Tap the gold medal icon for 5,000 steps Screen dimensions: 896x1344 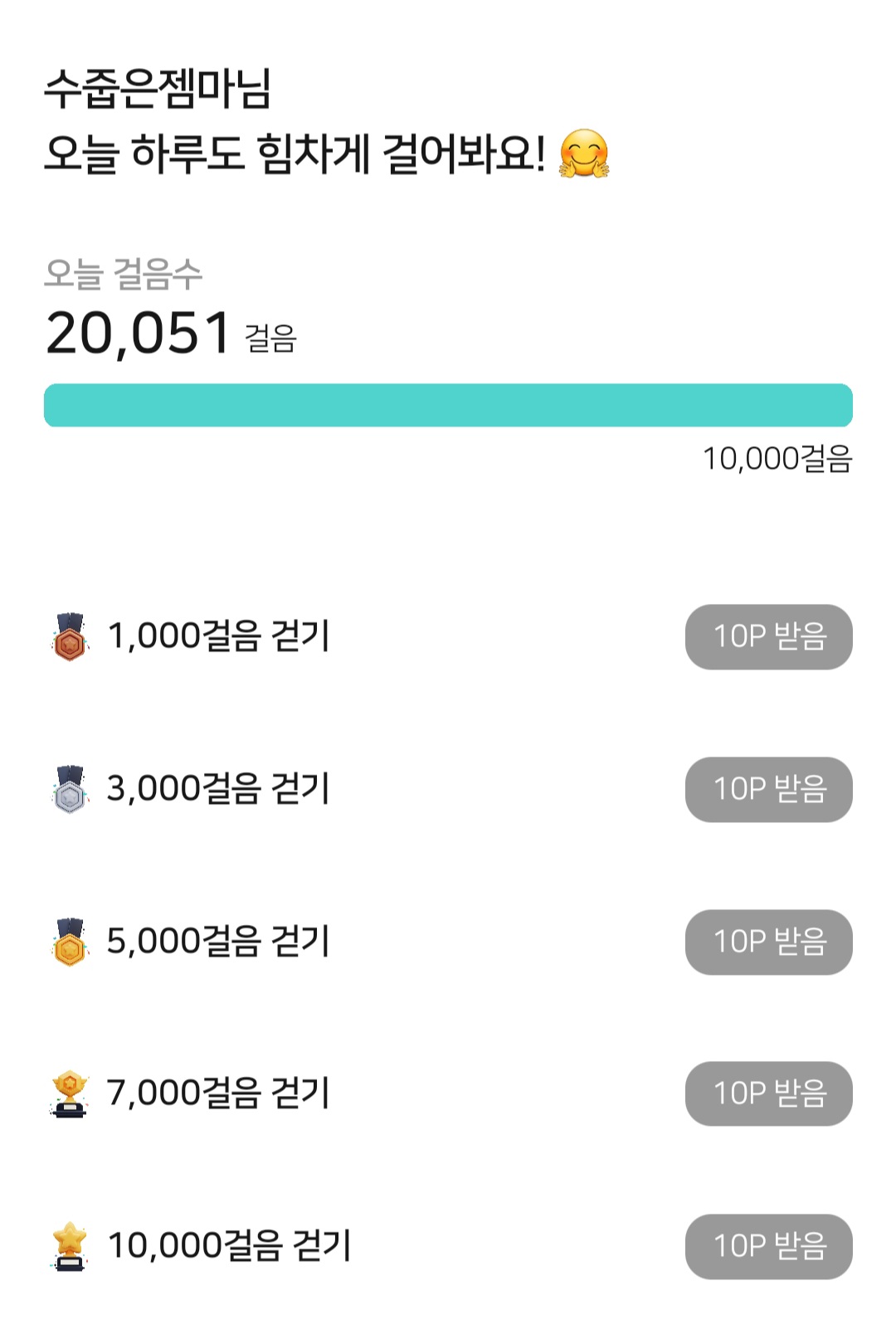click(70, 942)
